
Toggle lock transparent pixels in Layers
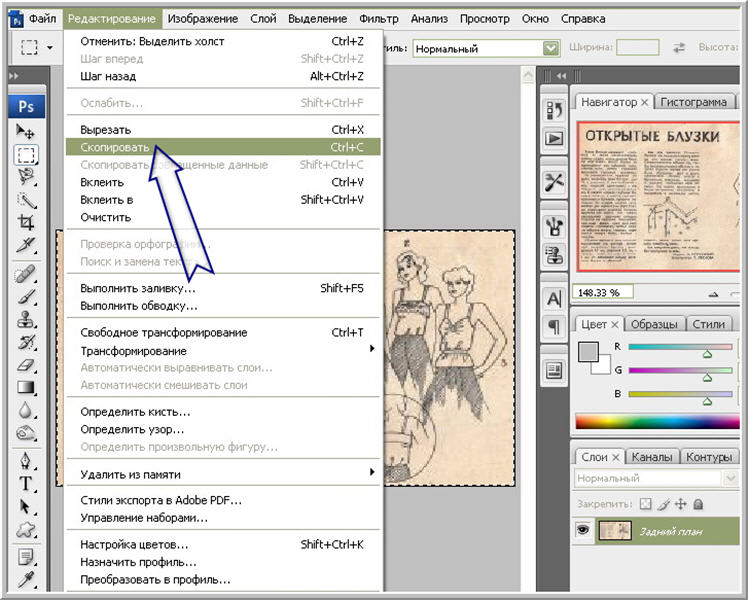click(x=645, y=504)
